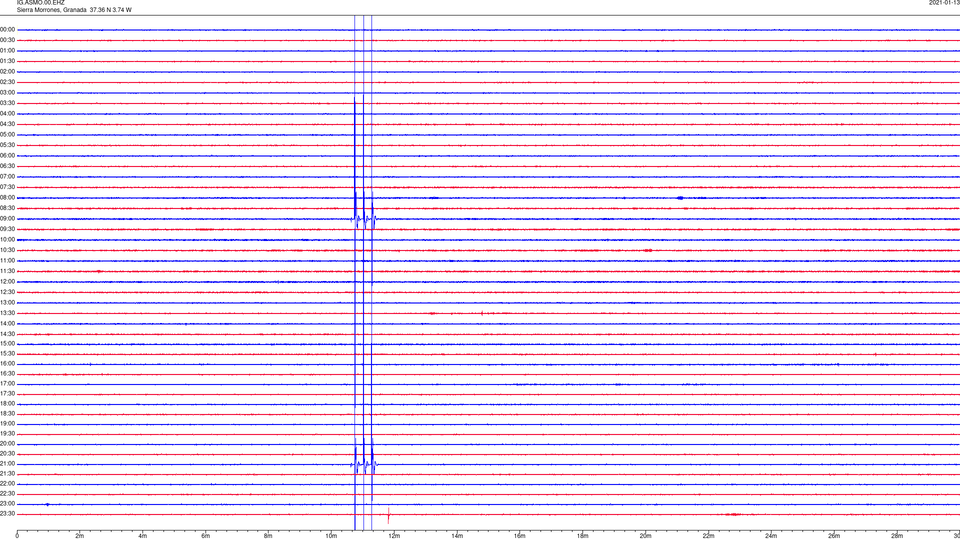Select the 18:30 trace time label
This screenshot has width=960, height=540.
(x=7, y=414)
